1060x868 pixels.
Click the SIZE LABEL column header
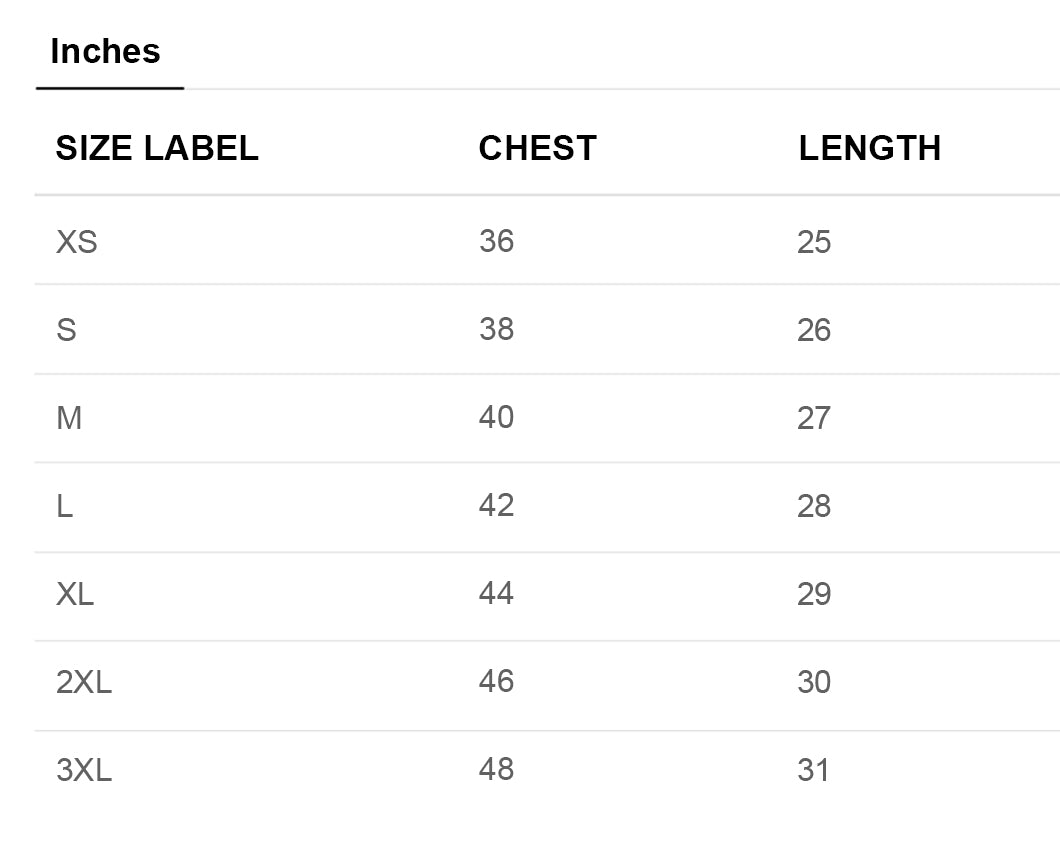click(157, 148)
